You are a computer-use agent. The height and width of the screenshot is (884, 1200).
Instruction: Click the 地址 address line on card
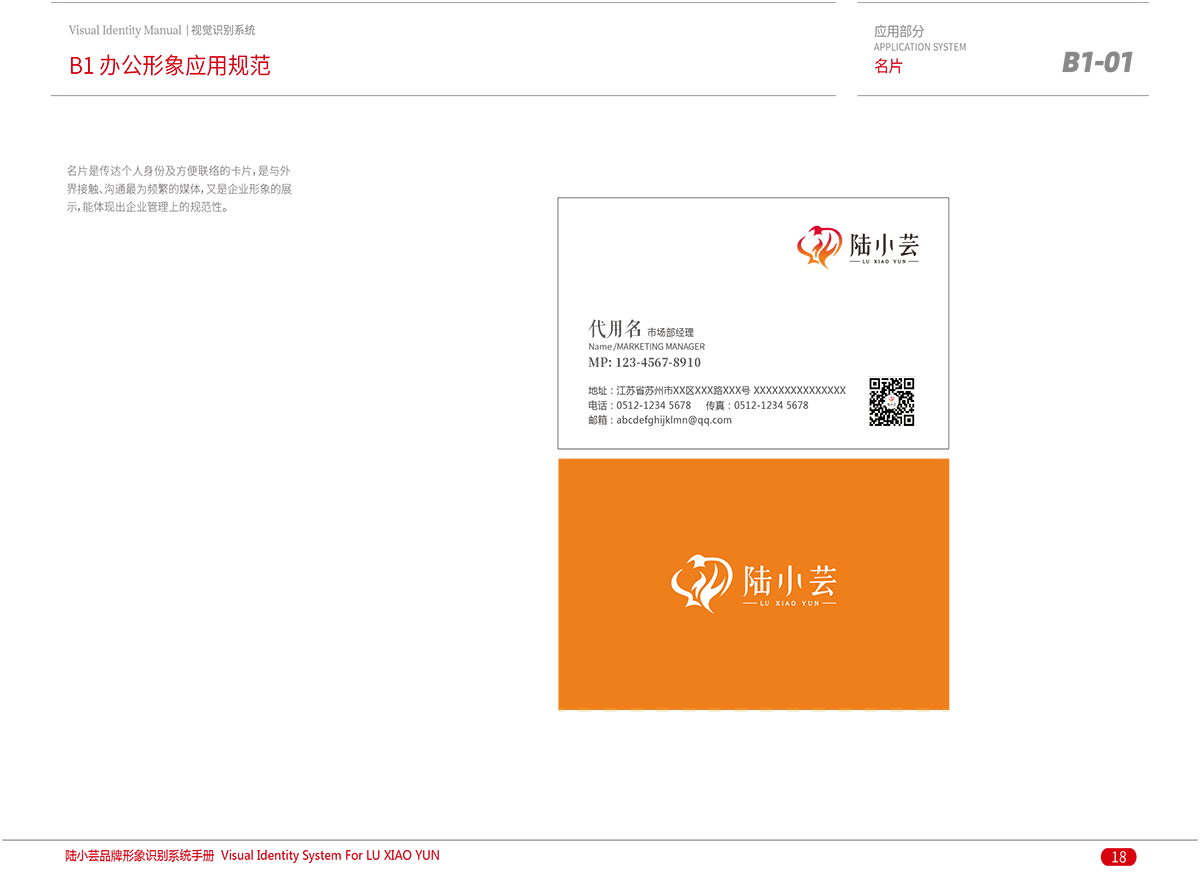click(x=716, y=391)
